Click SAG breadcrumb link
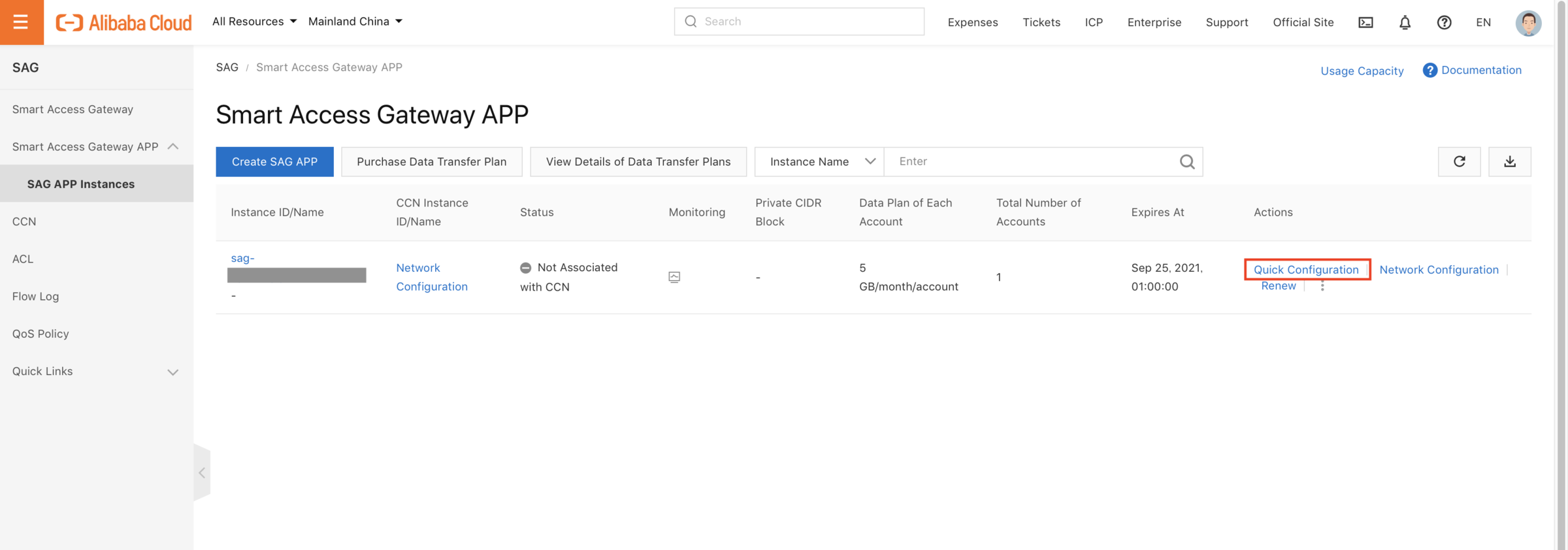Screen dimensions: 1568x550 click(227, 67)
